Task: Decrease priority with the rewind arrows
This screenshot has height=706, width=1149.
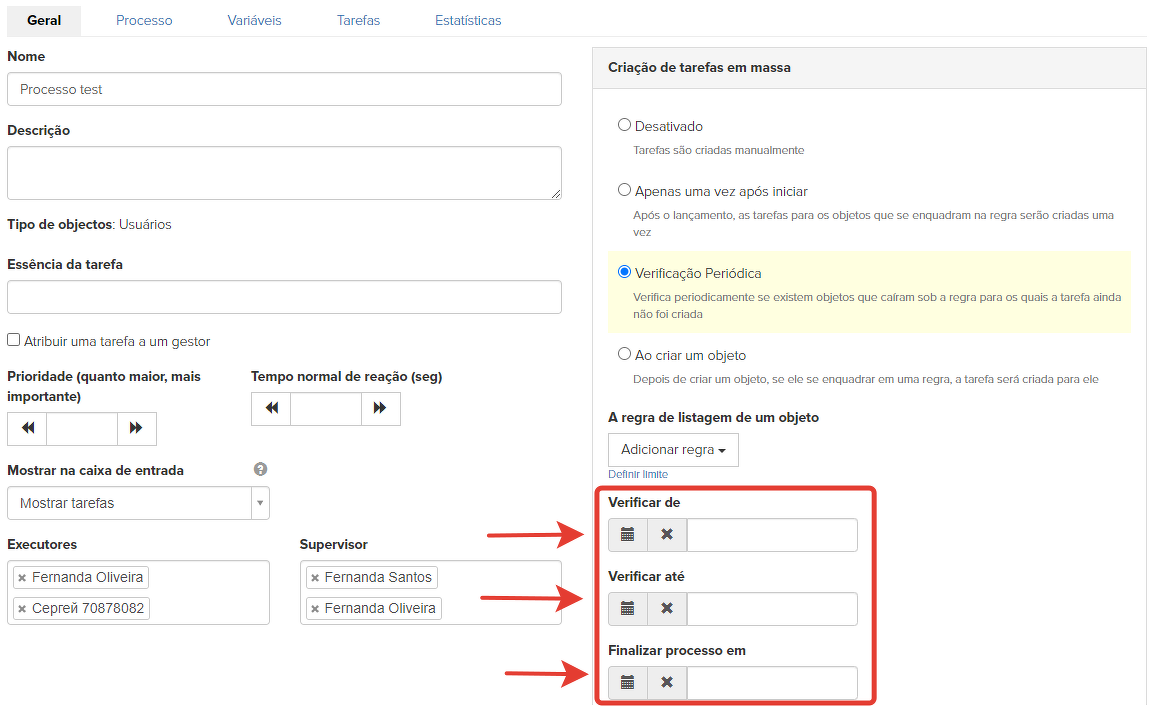Action: click(x=27, y=429)
